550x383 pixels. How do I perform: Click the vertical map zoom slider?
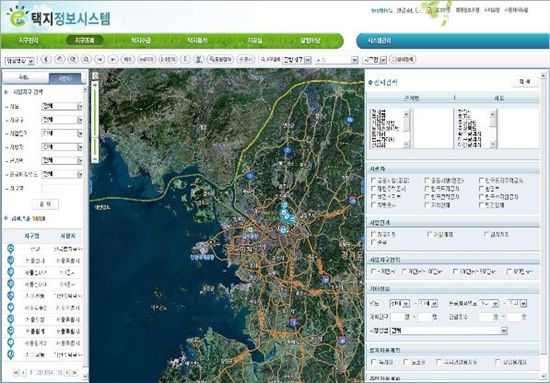click(x=95, y=119)
